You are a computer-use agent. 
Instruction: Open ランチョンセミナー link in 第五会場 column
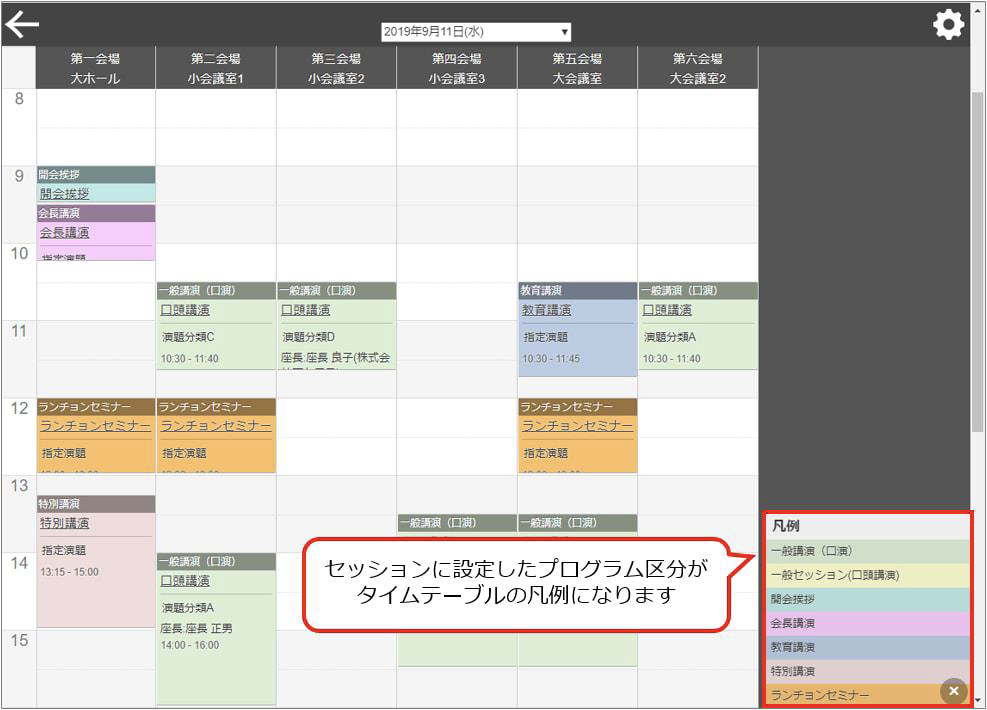[577, 426]
